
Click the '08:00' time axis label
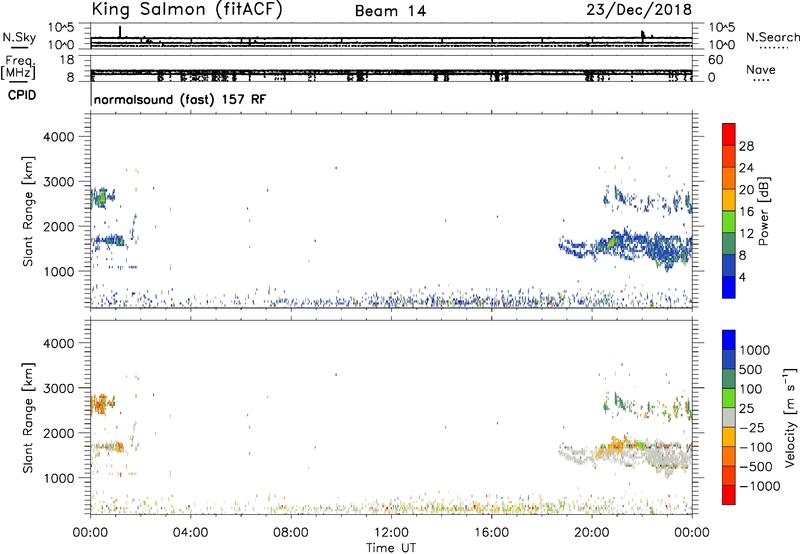pyautogui.click(x=291, y=533)
